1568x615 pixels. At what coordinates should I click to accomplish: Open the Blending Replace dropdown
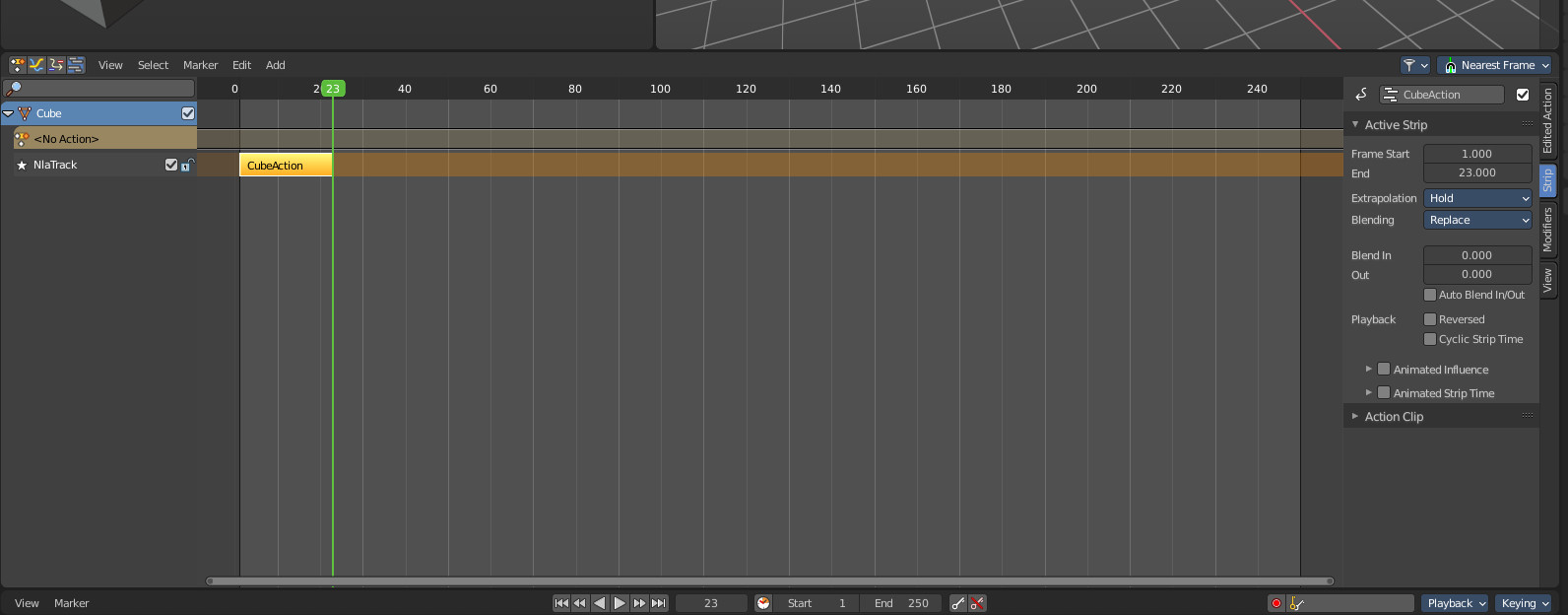(x=1477, y=220)
